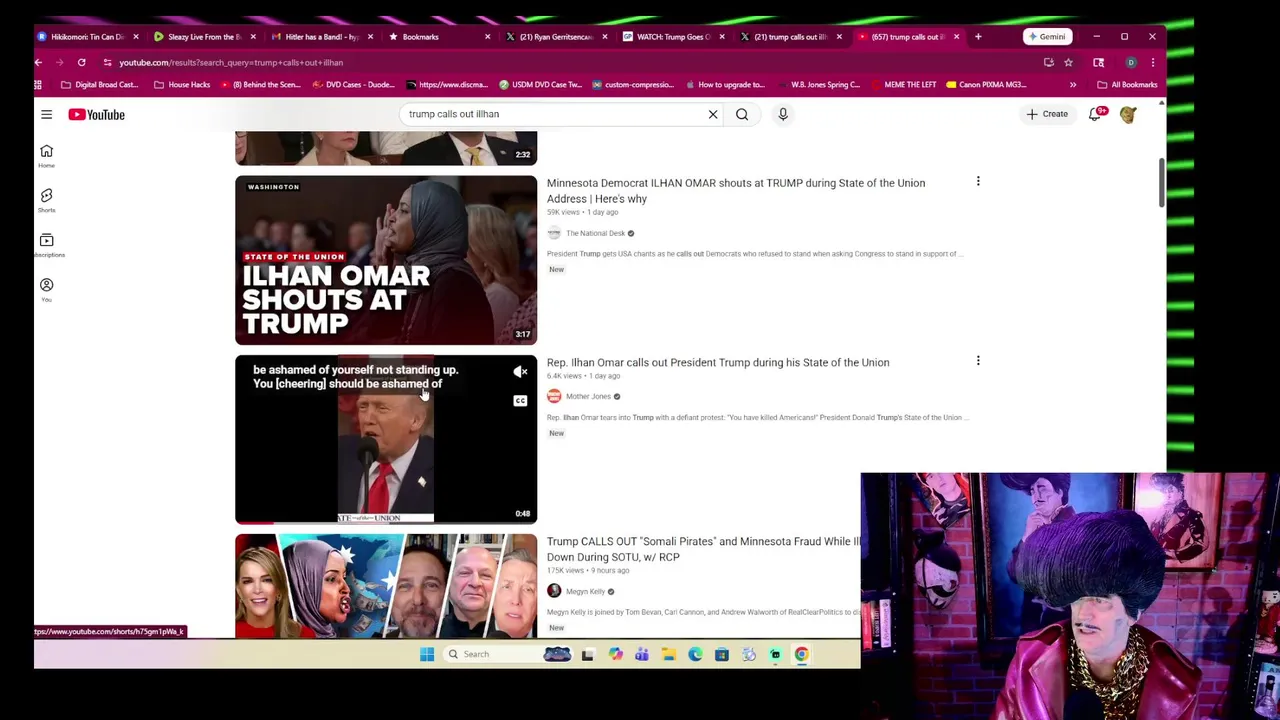
Task: Open Chrome apps grid in bookmarks bar
Action: point(38,85)
